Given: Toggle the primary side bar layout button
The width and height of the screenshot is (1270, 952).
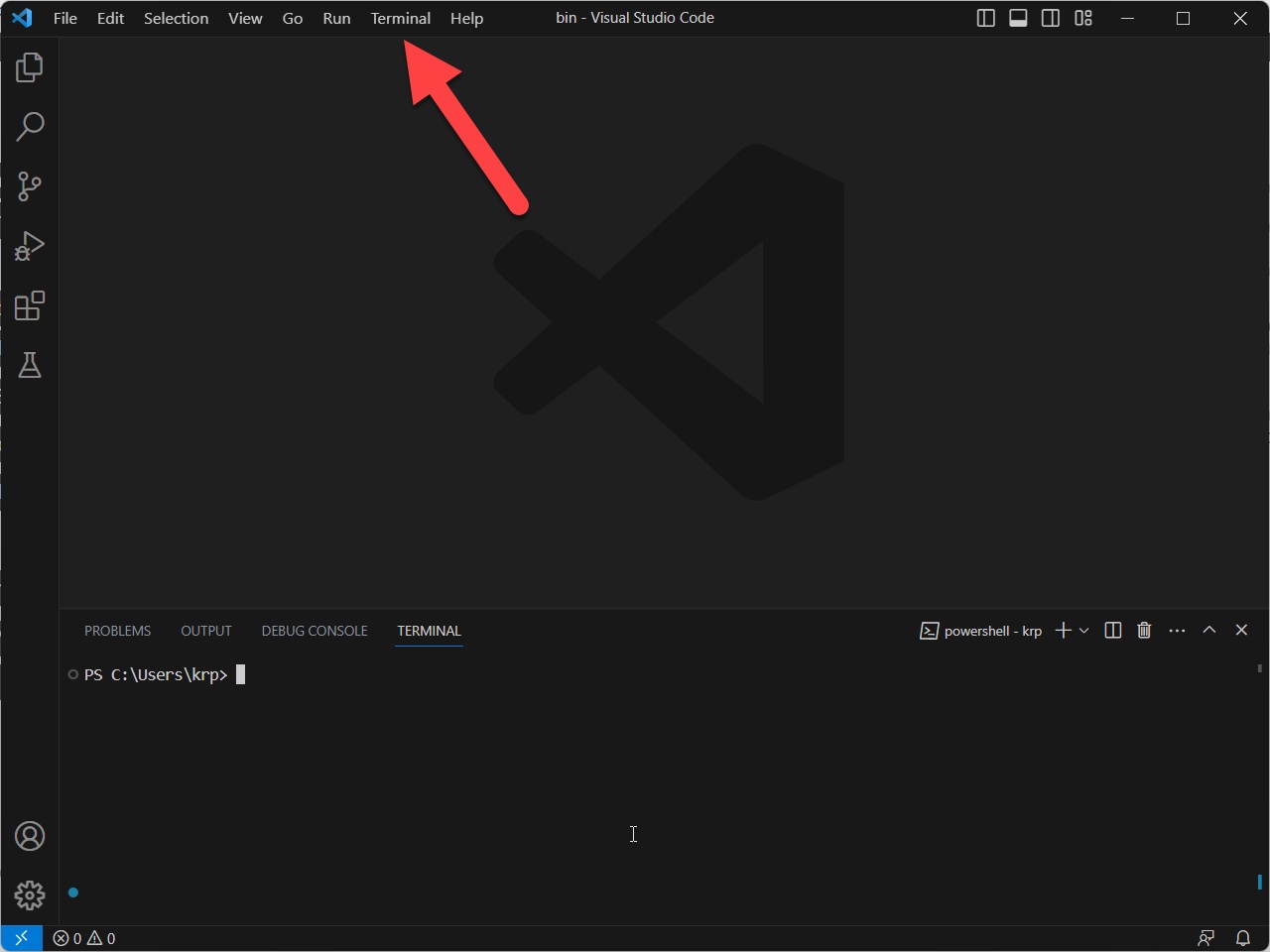Looking at the screenshot, I should click(x=985, y=18).
